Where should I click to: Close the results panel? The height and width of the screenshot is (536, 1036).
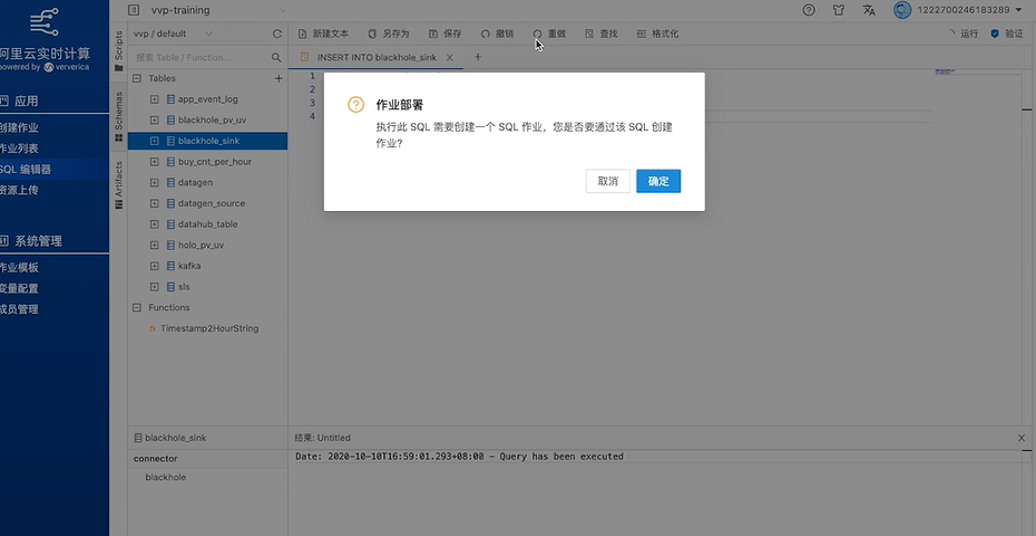pyautogui.click(x=1021, y=438)
